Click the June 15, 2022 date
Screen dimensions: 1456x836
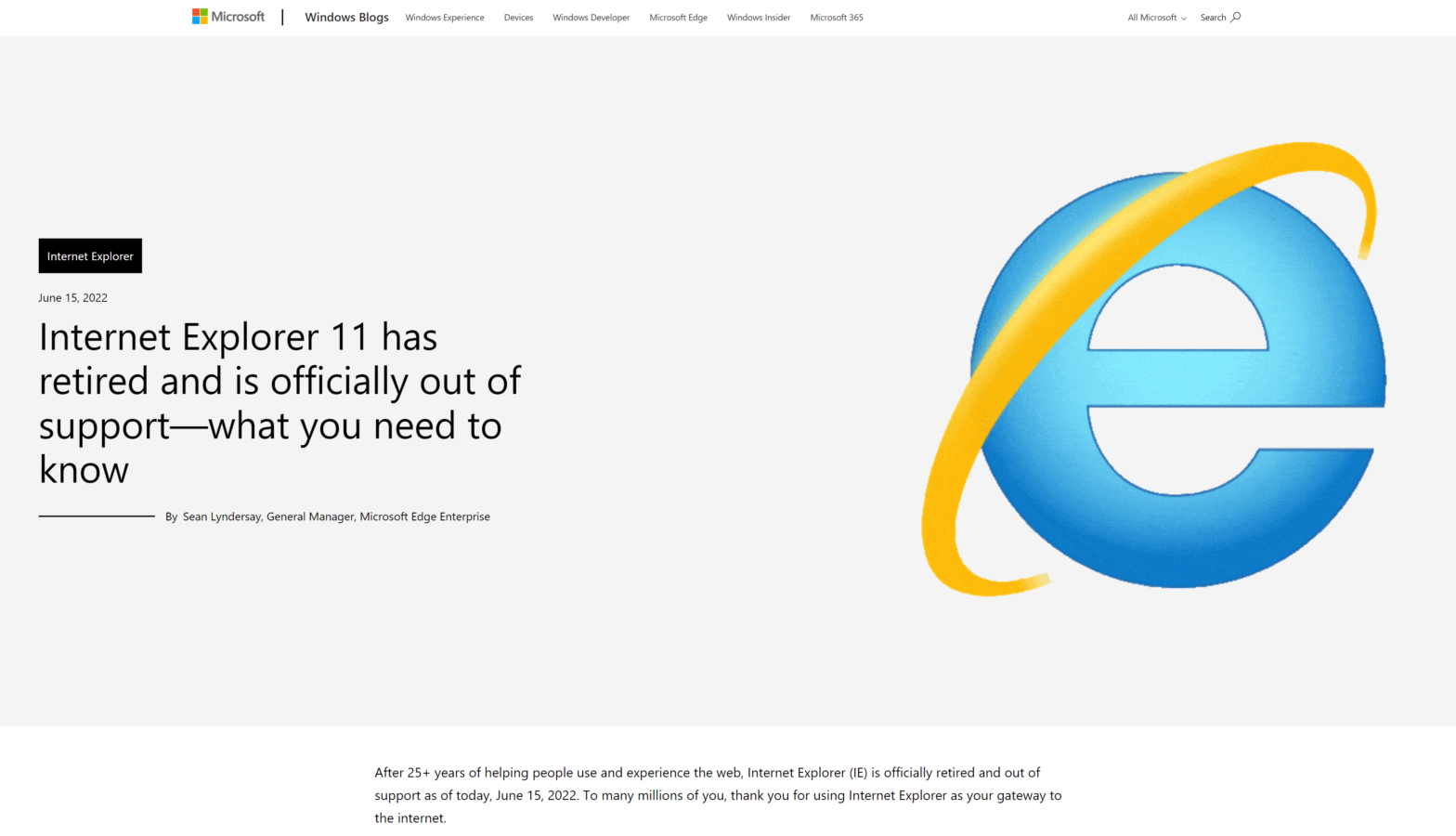72,298
